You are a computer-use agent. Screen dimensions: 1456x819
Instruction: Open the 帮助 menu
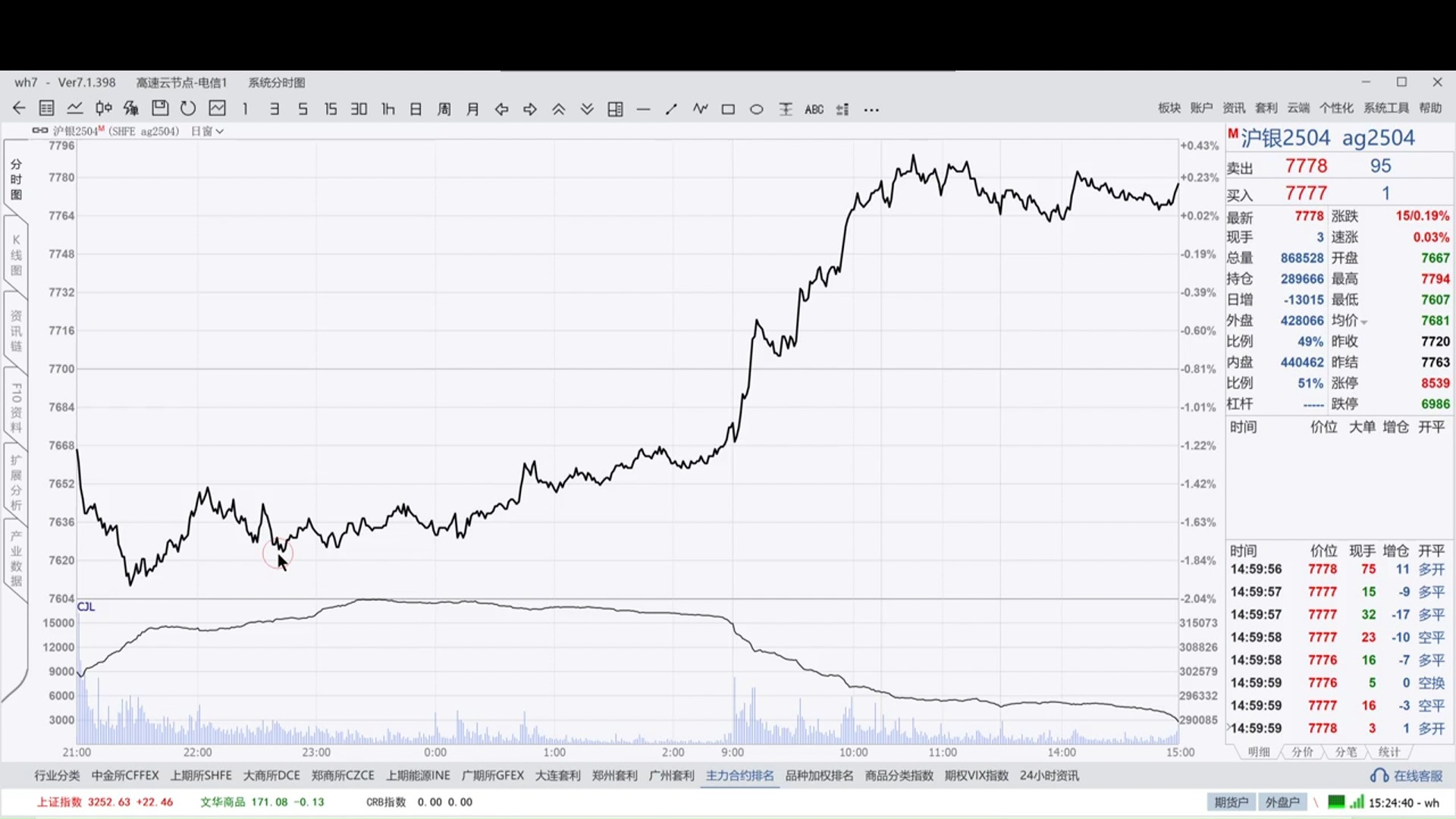tap(1430, 108)
